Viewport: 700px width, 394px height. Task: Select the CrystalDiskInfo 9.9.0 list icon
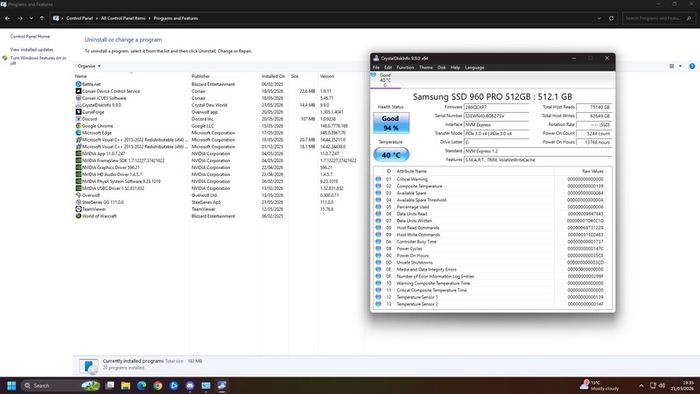coord(78,105)
